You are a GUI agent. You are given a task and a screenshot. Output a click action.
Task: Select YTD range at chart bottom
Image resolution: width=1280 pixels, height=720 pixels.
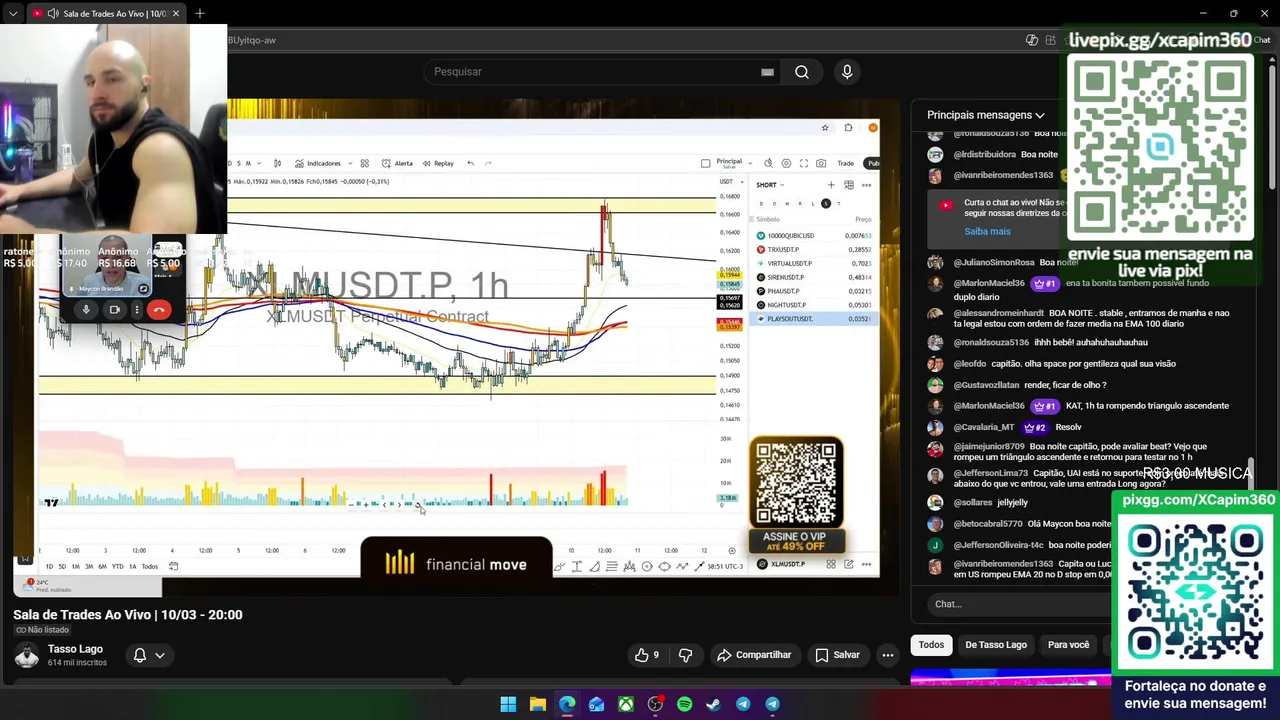click(117, 567)
